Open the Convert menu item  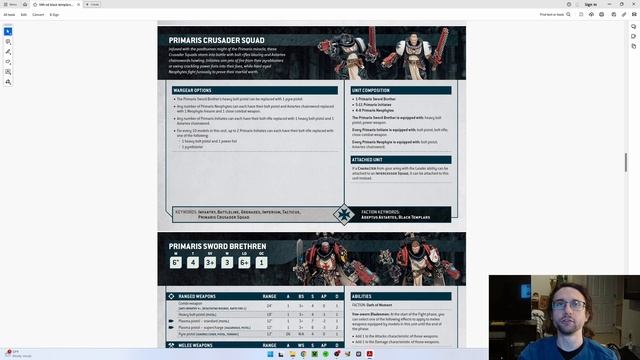[x=38, y=15]
